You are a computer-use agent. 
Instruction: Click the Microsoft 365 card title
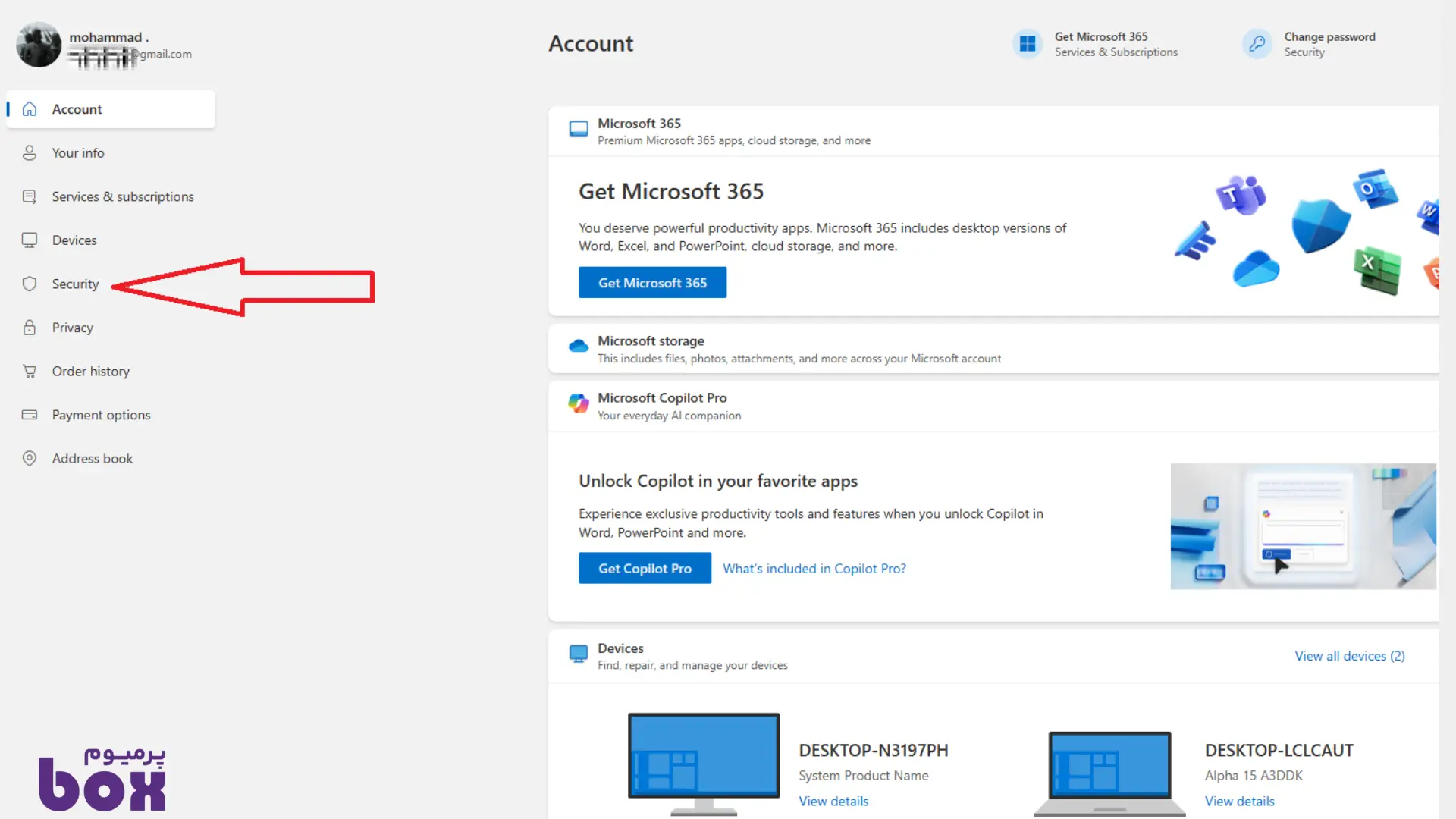coord(639,124)
